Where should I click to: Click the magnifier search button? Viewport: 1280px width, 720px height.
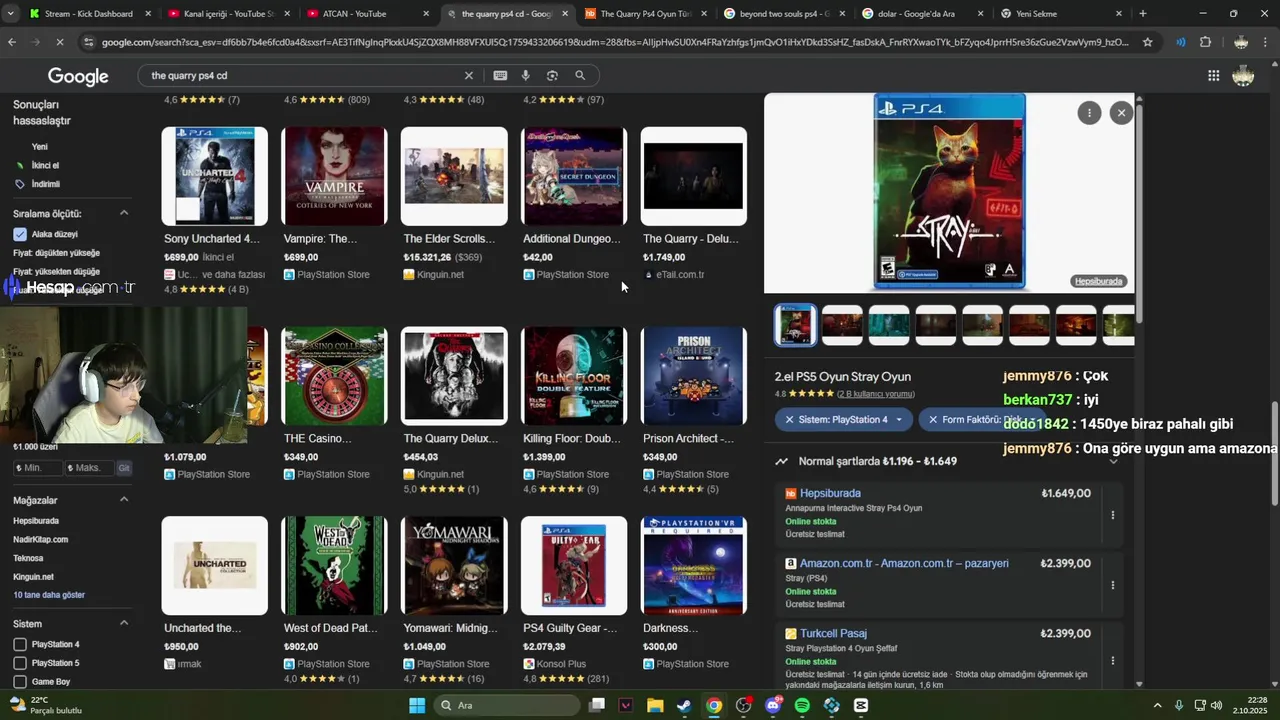tap(580, 75)
